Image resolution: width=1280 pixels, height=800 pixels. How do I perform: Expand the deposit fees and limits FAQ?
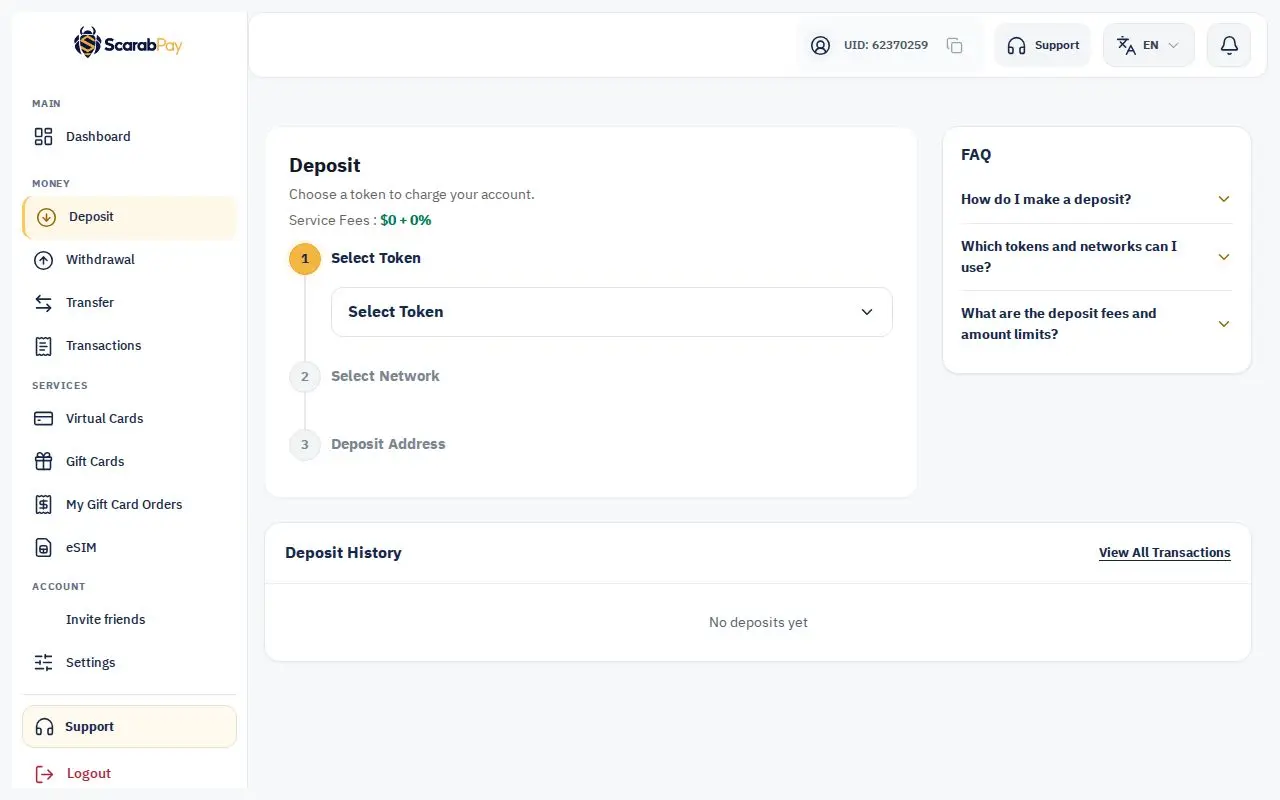[x=1096, y=324]
